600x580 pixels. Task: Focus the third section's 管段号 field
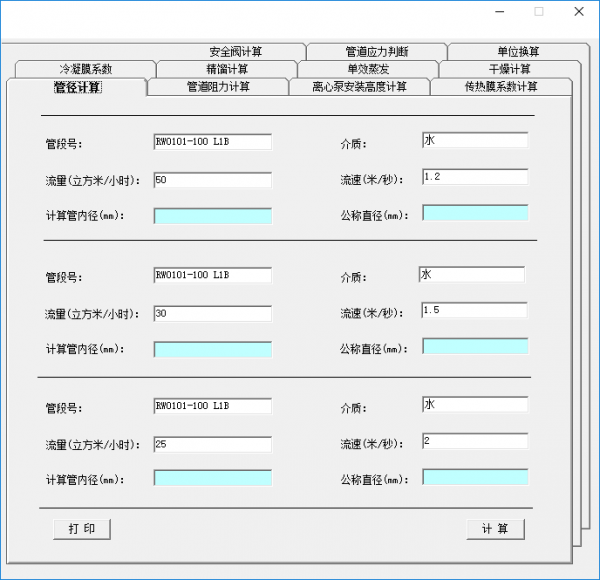click(213, 406)
